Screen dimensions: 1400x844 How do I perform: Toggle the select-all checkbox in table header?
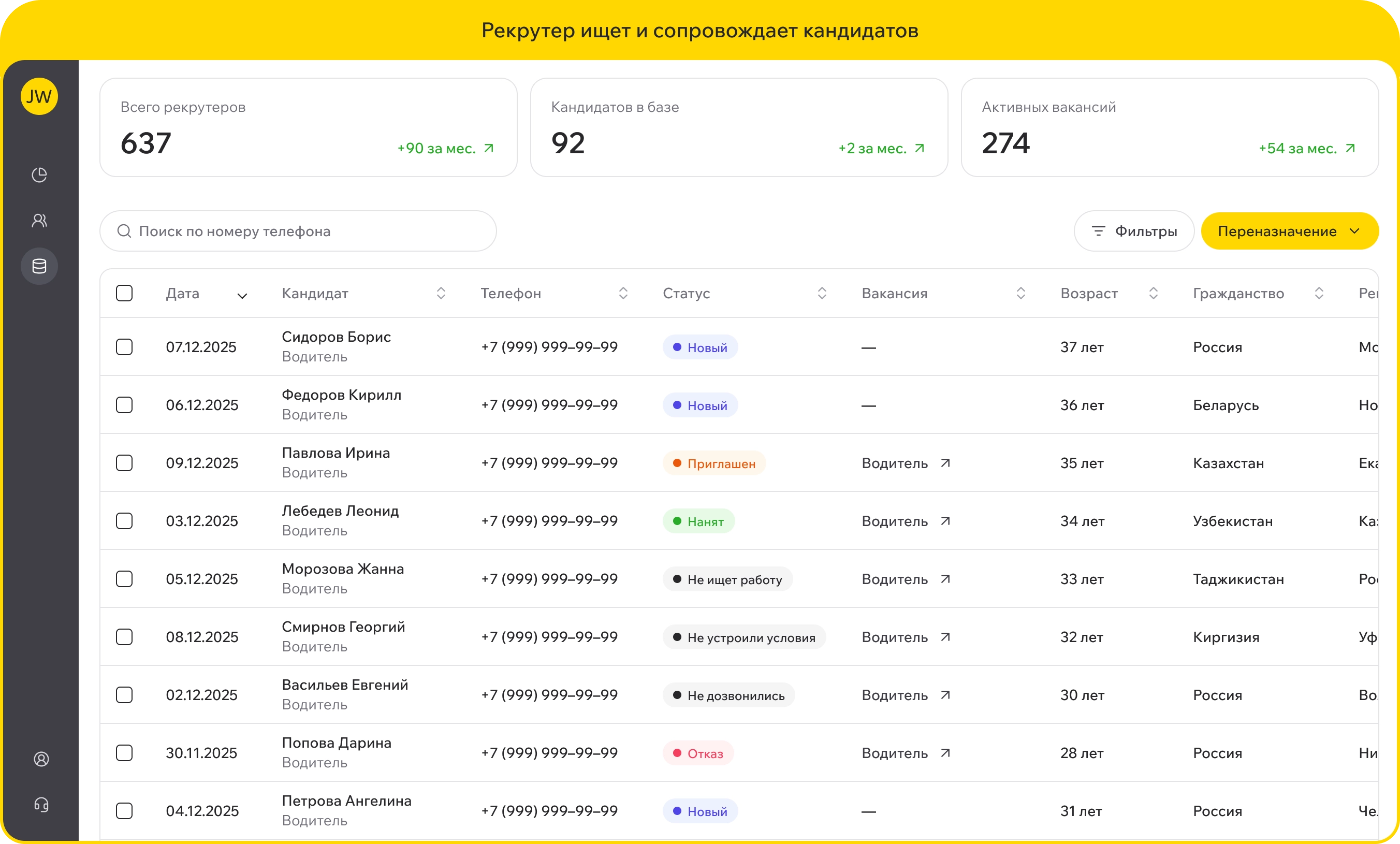124,293
